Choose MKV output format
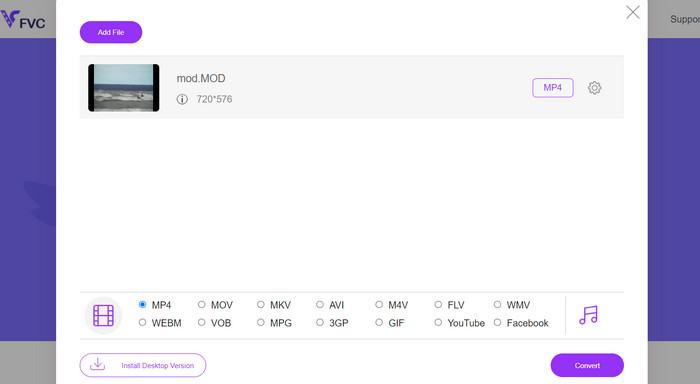Screen dimensions: 700x384 (x=261, y=305)
